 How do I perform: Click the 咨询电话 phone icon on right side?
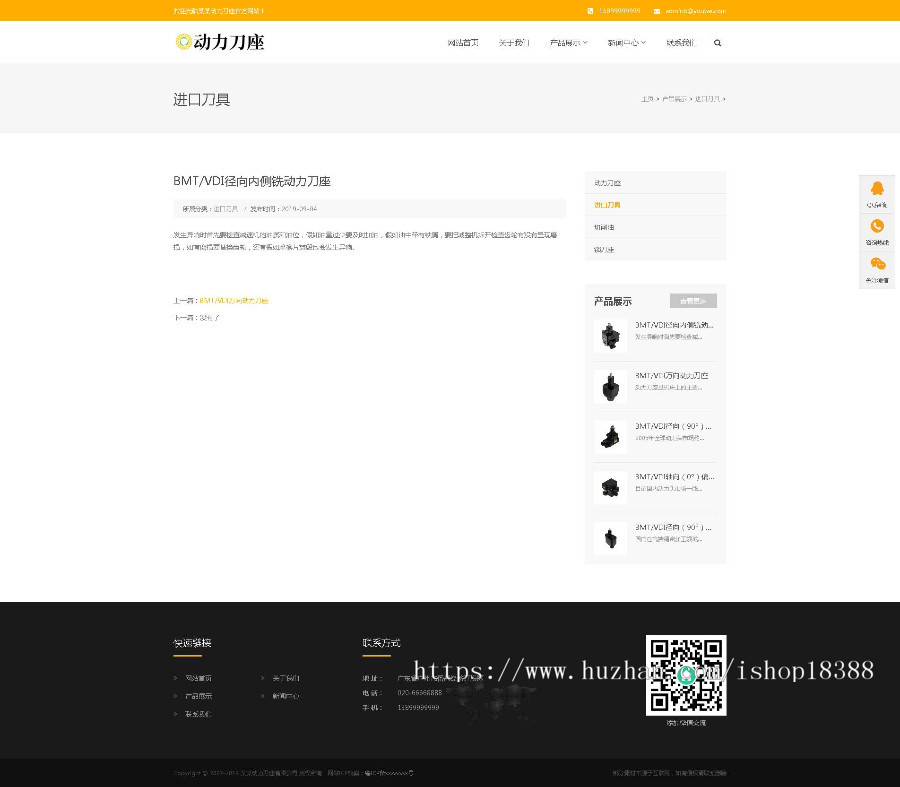[877, 226]
